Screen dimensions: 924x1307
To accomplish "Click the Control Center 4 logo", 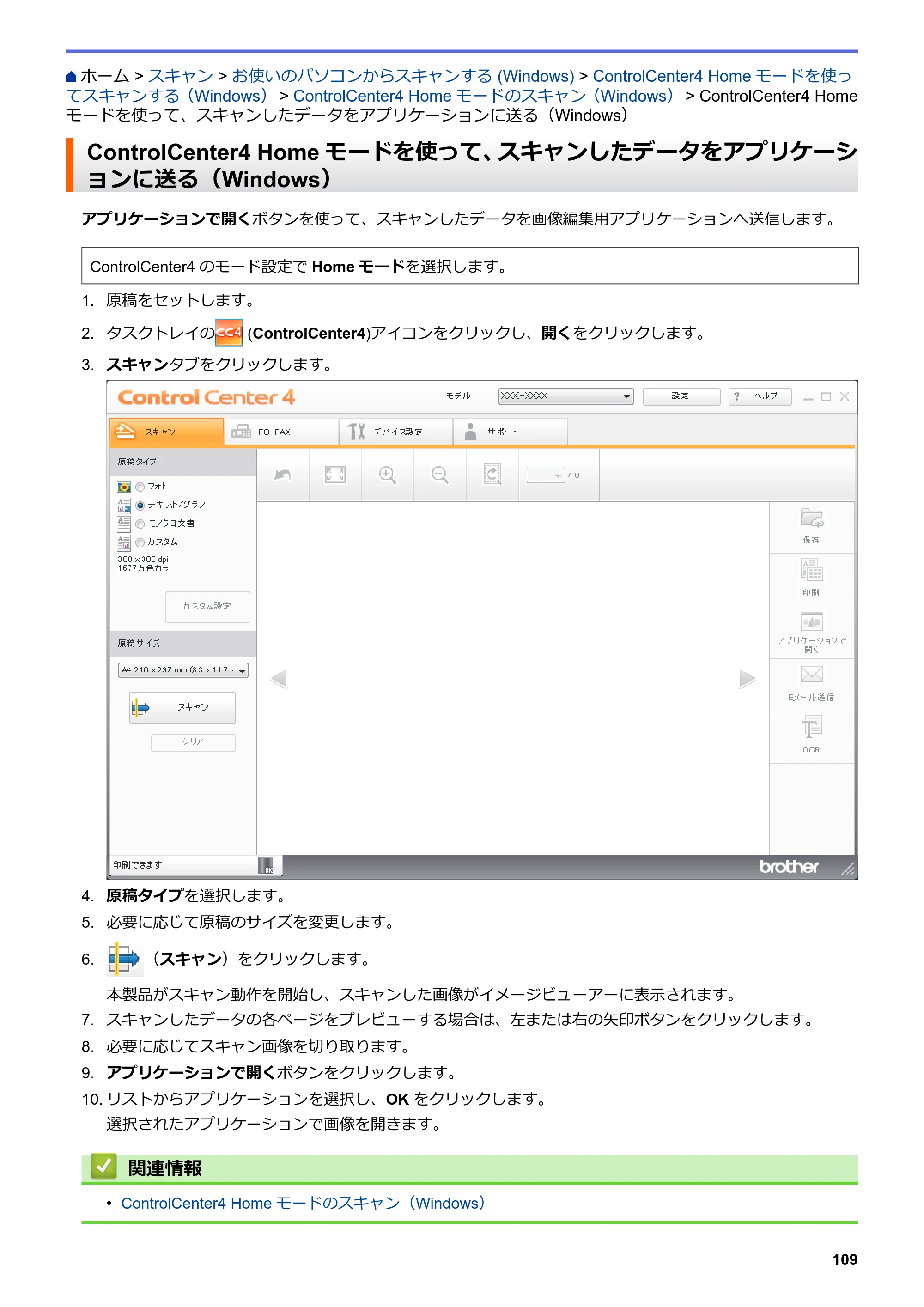I will click(x=206, y=397).
